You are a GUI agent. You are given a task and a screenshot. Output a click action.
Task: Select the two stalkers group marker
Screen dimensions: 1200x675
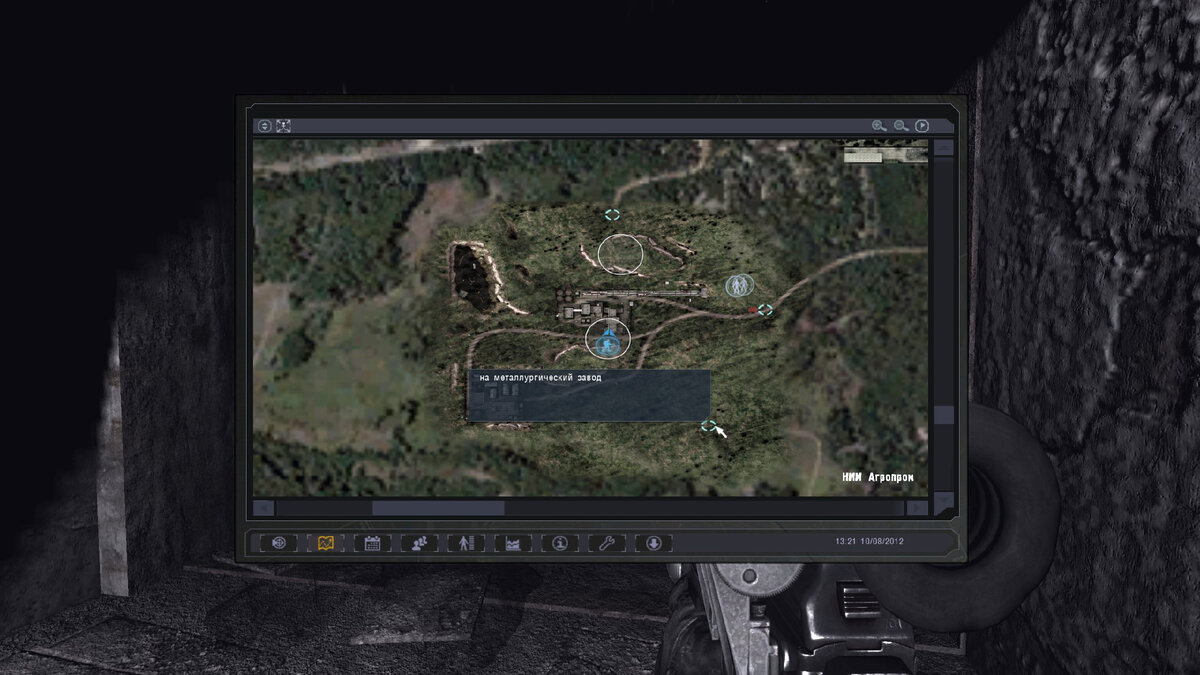coord(739,286)
